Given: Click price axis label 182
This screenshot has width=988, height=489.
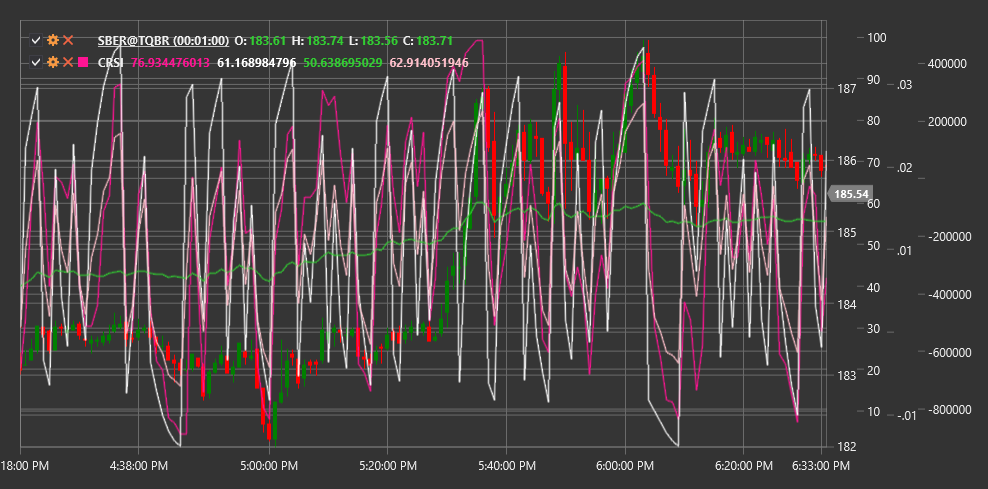Looking at the screenshot, I should (847, 447).
